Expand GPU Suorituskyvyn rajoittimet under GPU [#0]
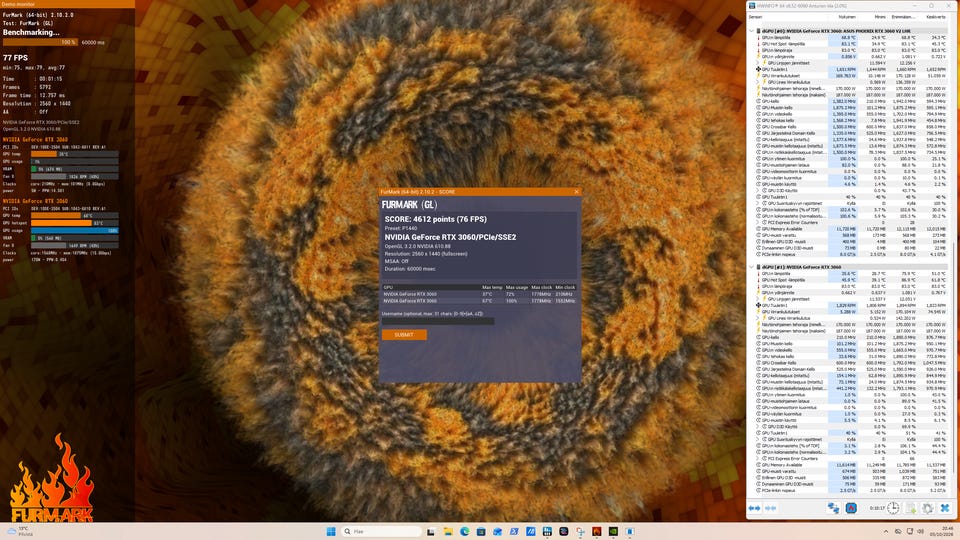The image size is (960, 540). coord(758,203)
